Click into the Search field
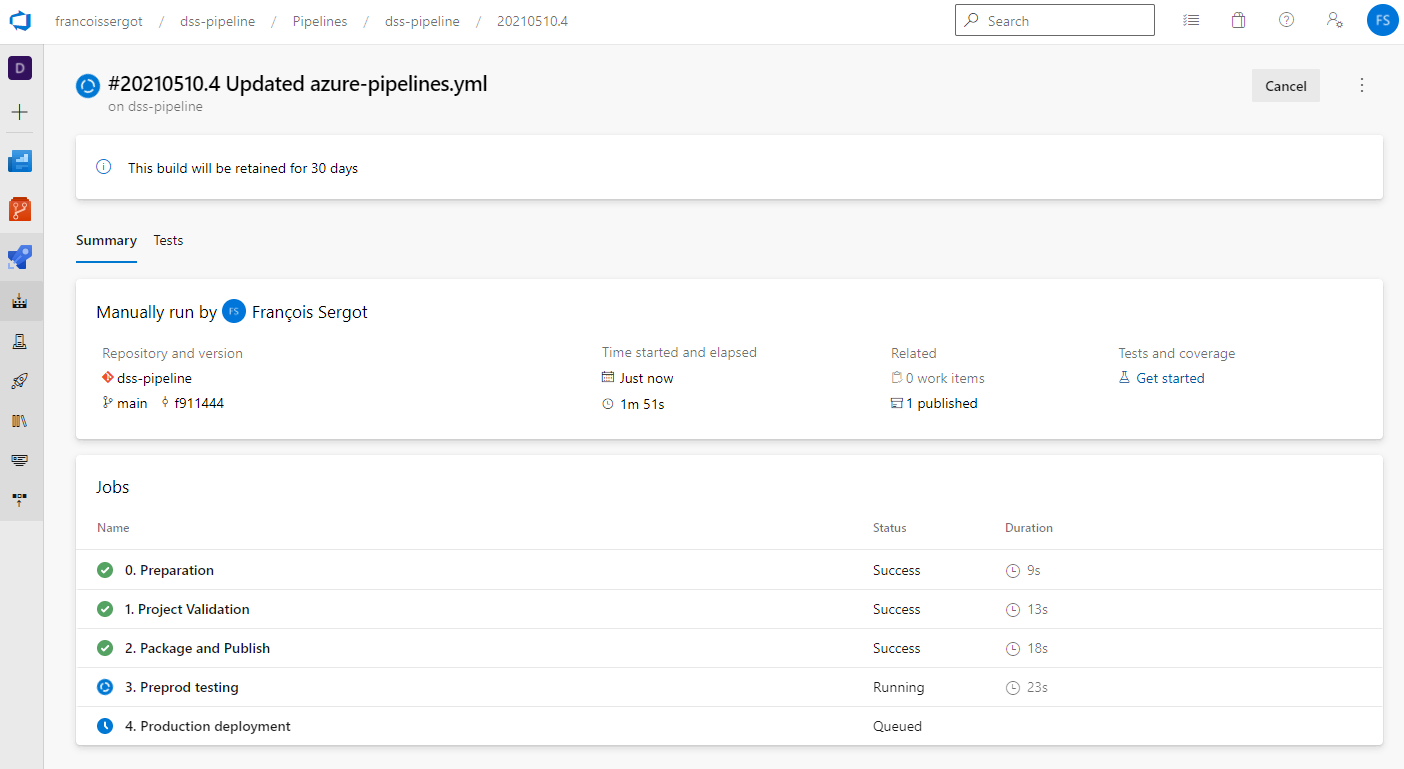1404x769 pixels. pyautogui.click(x=1054, y=20)
